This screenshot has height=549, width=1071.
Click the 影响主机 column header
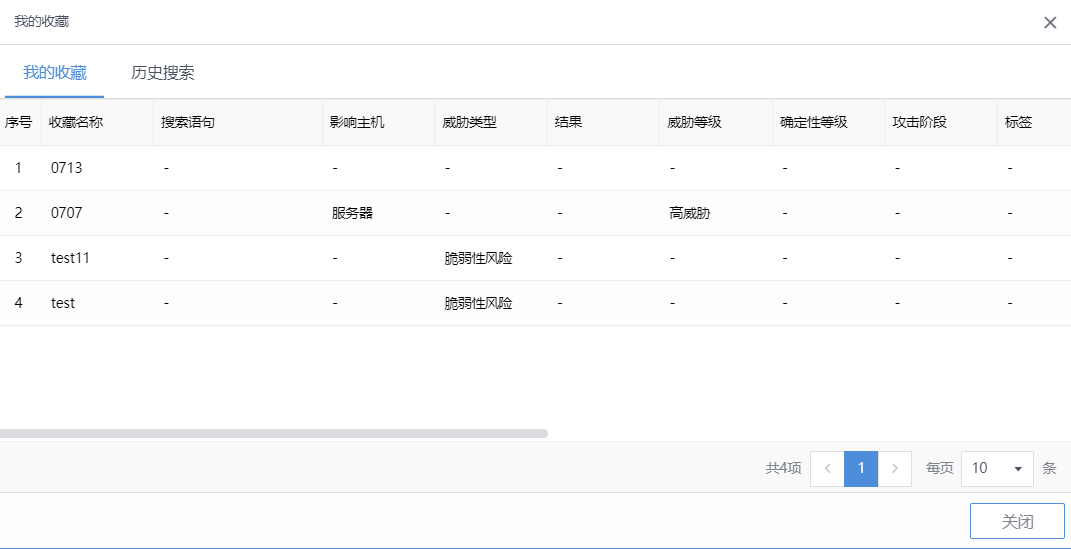pyautogui.click(x=357, y=123)
